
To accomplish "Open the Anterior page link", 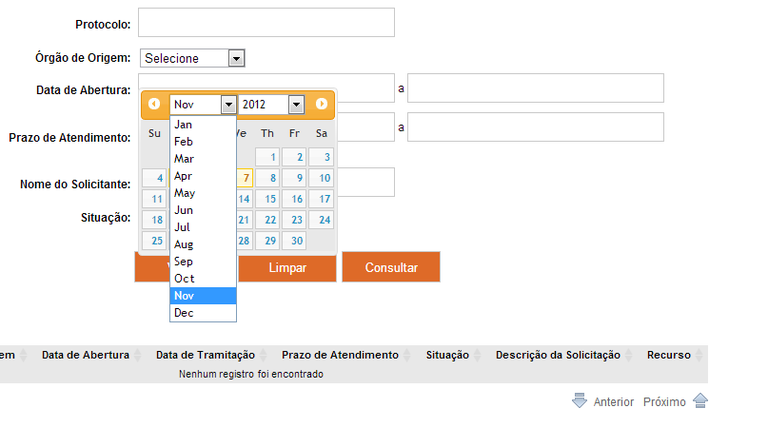I will [x=613, y=402].
